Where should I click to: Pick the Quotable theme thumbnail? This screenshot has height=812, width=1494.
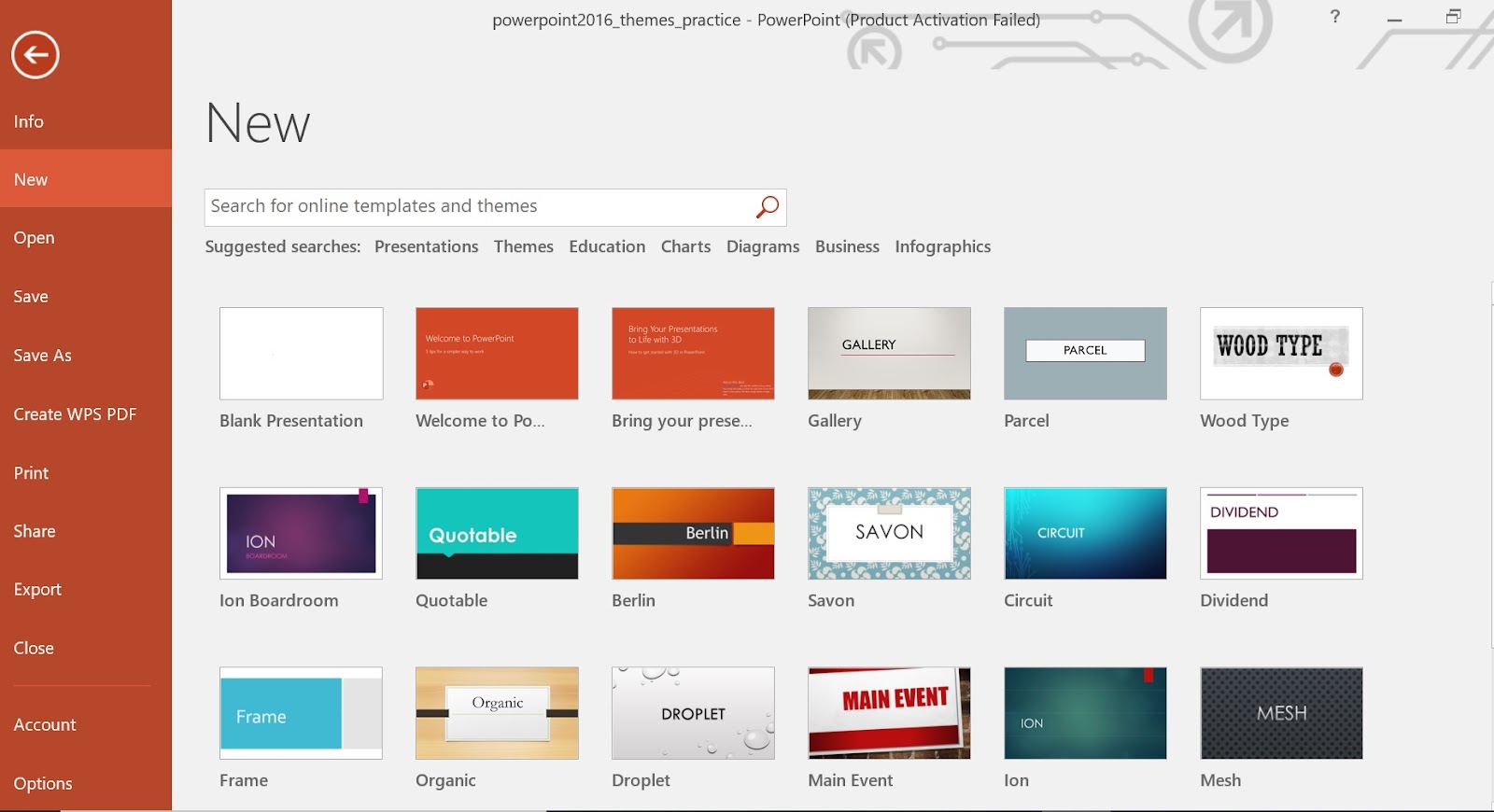coord(498,534)
